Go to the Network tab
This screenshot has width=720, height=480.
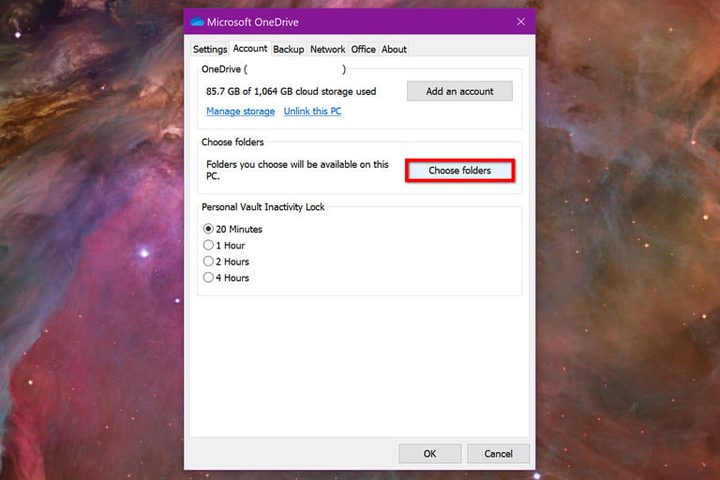tap(327, 49)
